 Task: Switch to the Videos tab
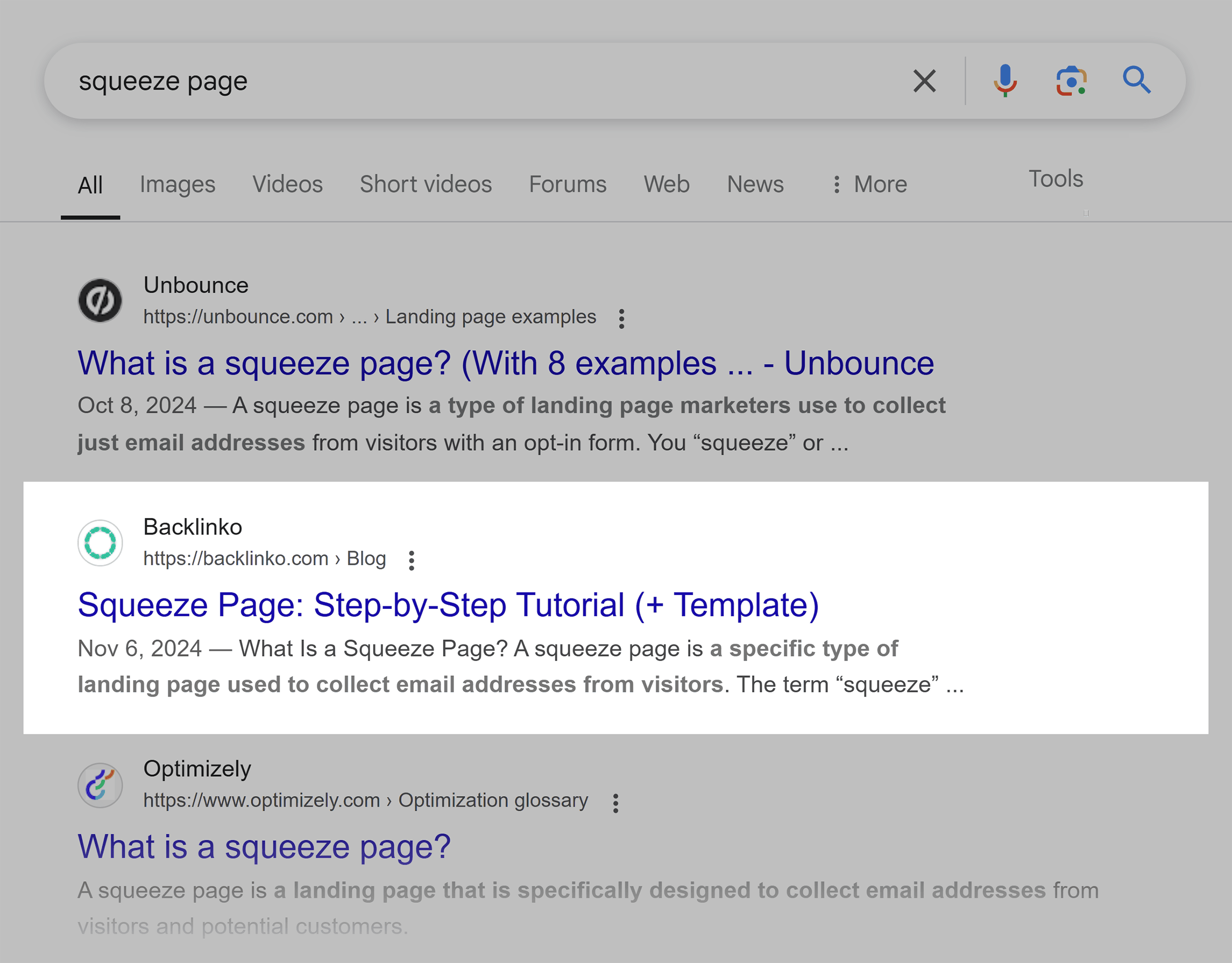(287, 184)
